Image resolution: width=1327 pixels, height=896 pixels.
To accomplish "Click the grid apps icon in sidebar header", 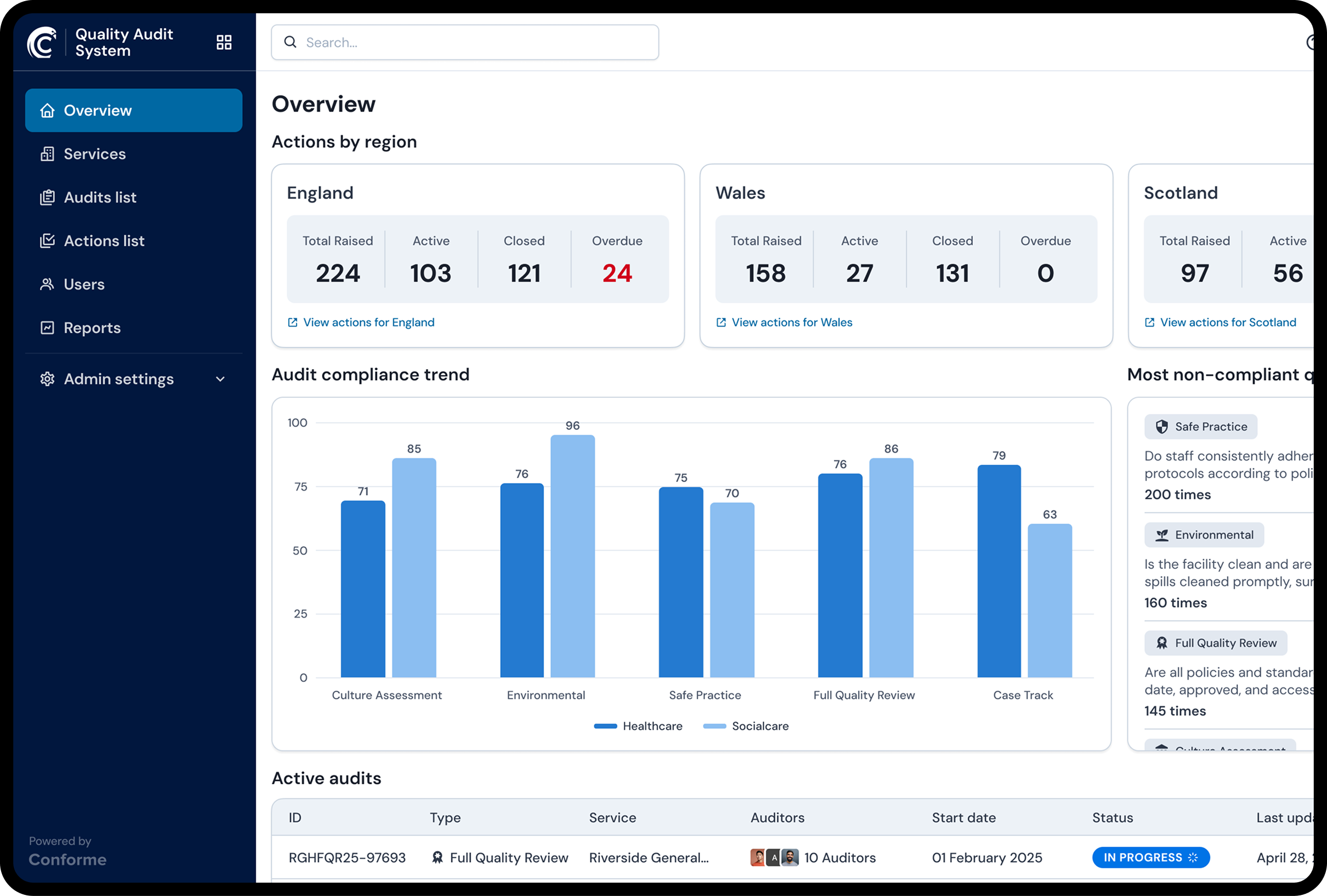I will [224, 42].
